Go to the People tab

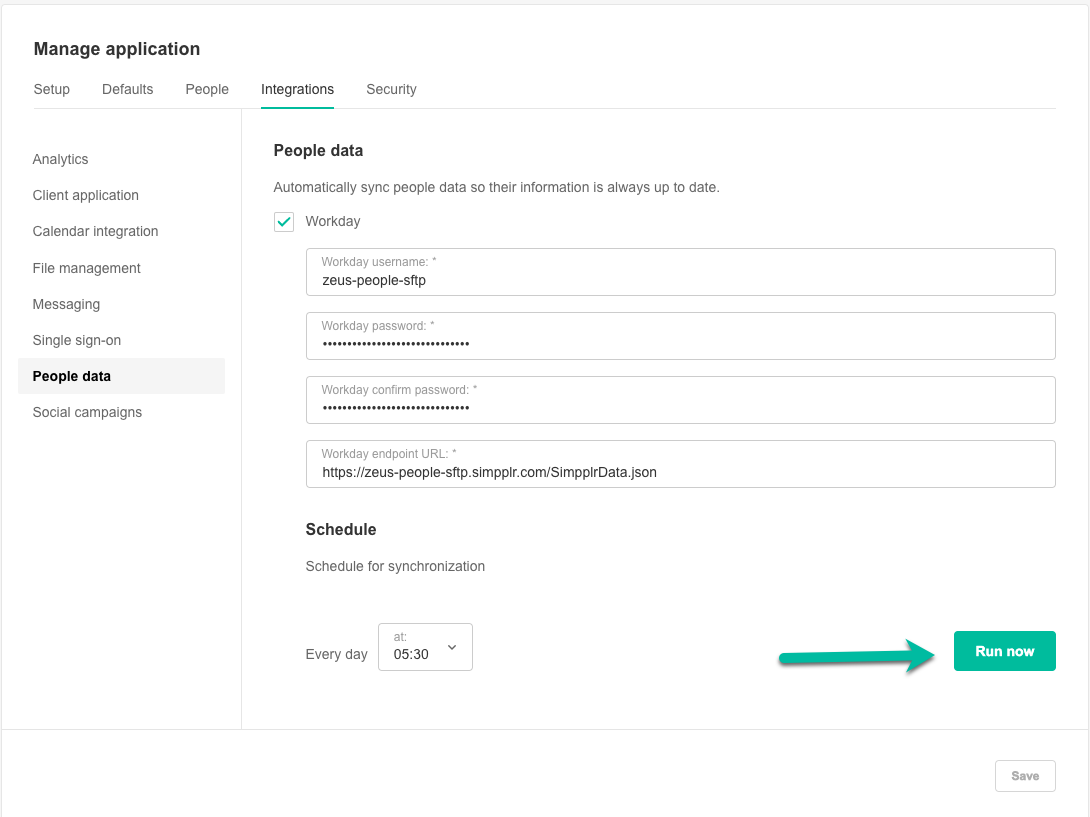(207, 89)
